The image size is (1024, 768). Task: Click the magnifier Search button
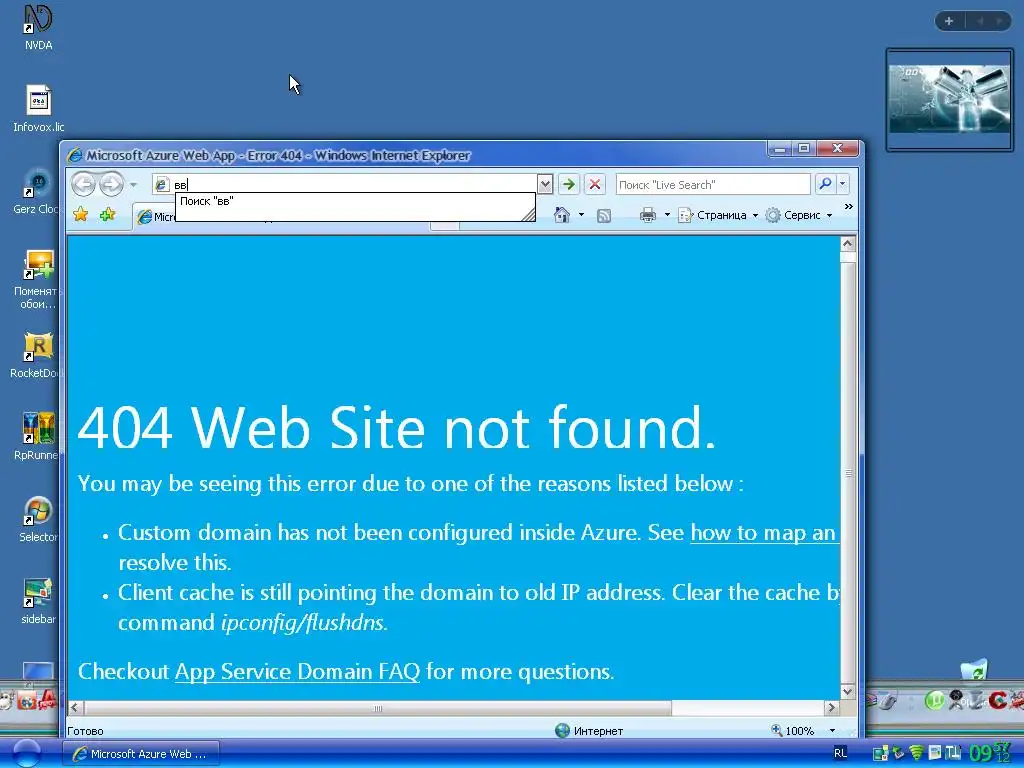pyautogui.click(x=825, y=185)
